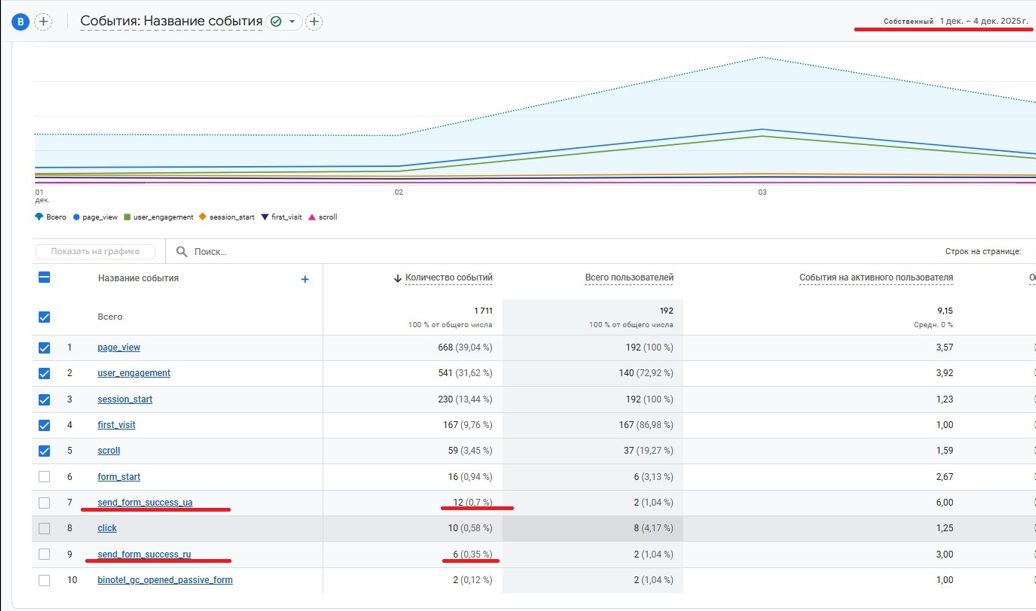Click the search magnifier icon

pos(182,252)
